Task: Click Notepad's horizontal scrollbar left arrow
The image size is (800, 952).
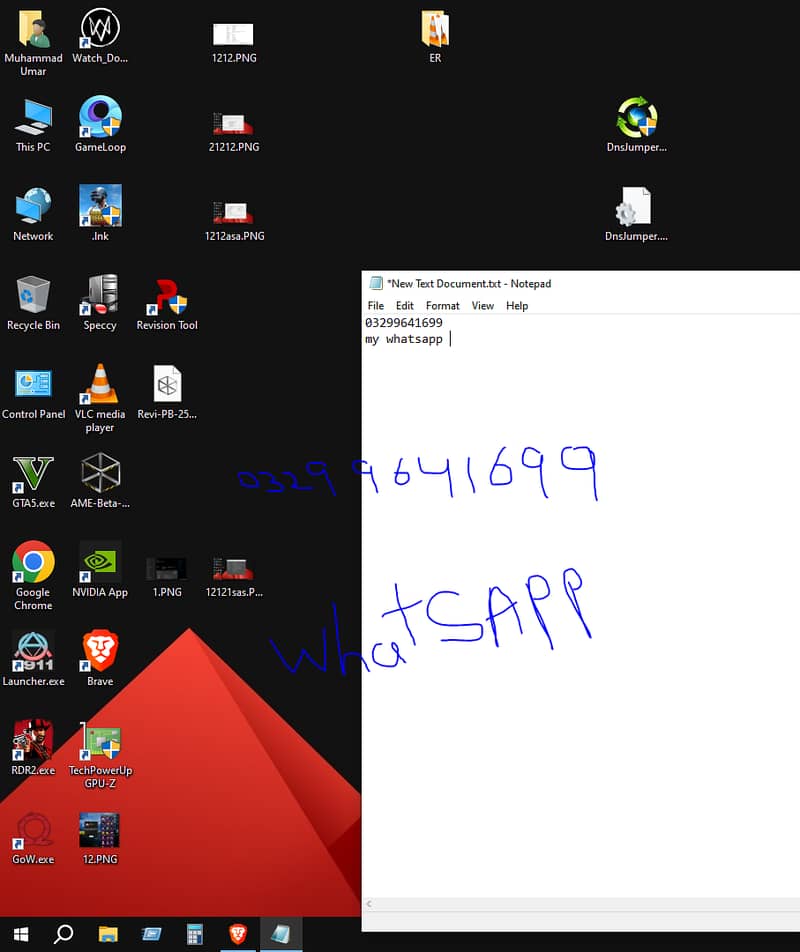Action: click(x=369, y=904)
